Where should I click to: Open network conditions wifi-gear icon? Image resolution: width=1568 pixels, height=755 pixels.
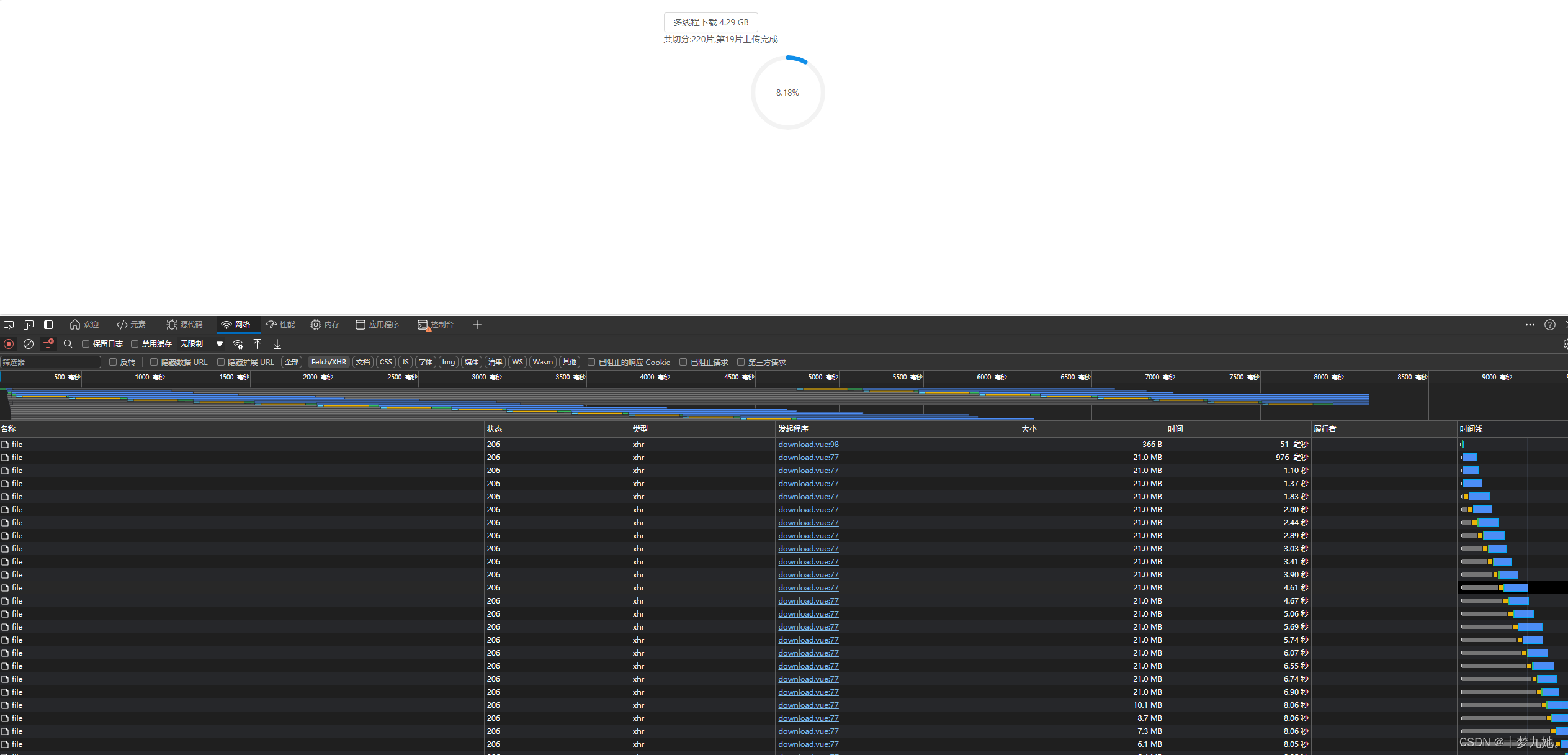[238, 344]
